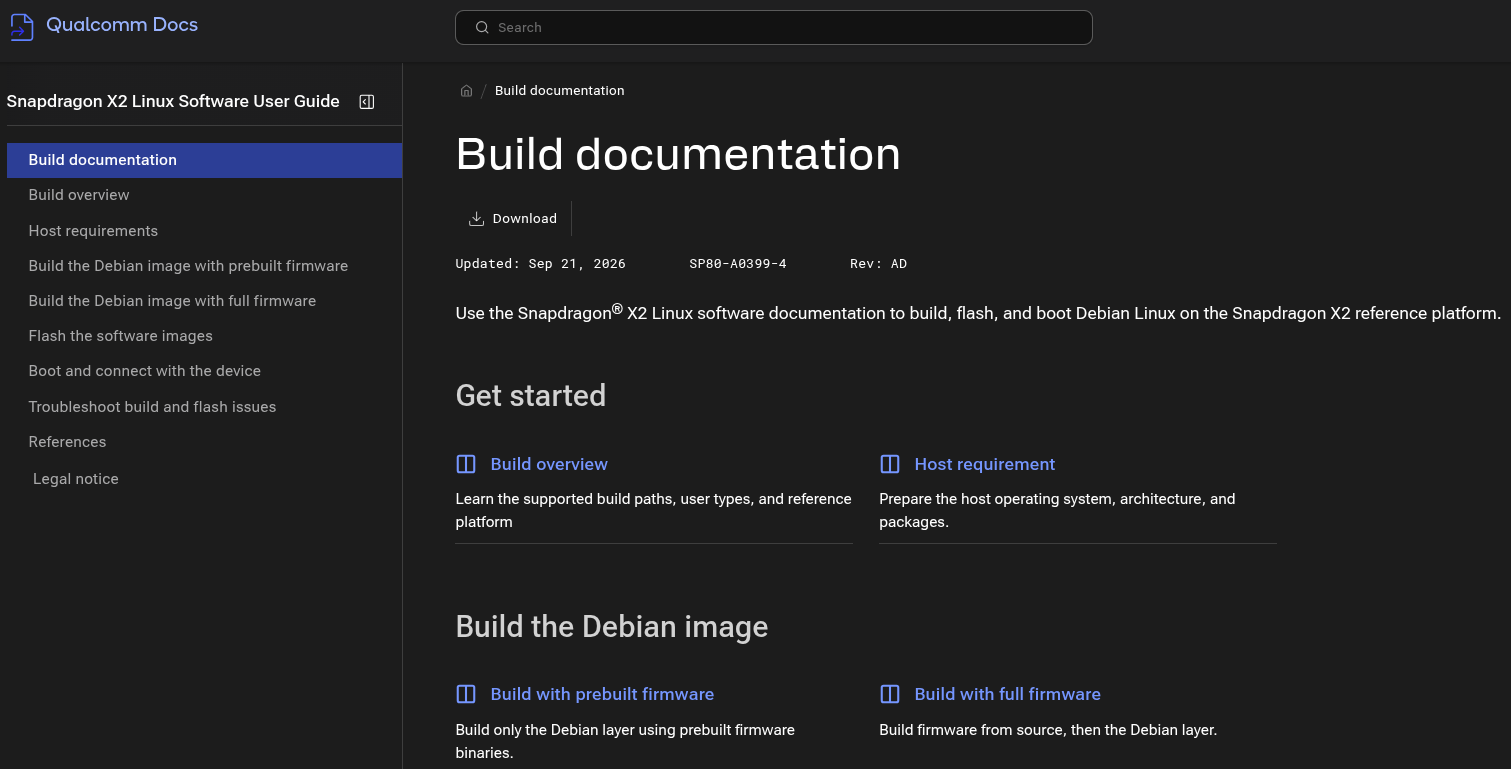The image size is (1511, 769).
Task: Click the Updated: Sep 21, 2026 text
Action: tap(540, 264)
